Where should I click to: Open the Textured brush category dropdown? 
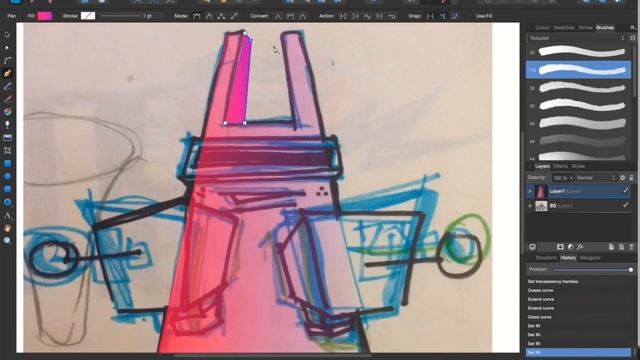[577, 38]
